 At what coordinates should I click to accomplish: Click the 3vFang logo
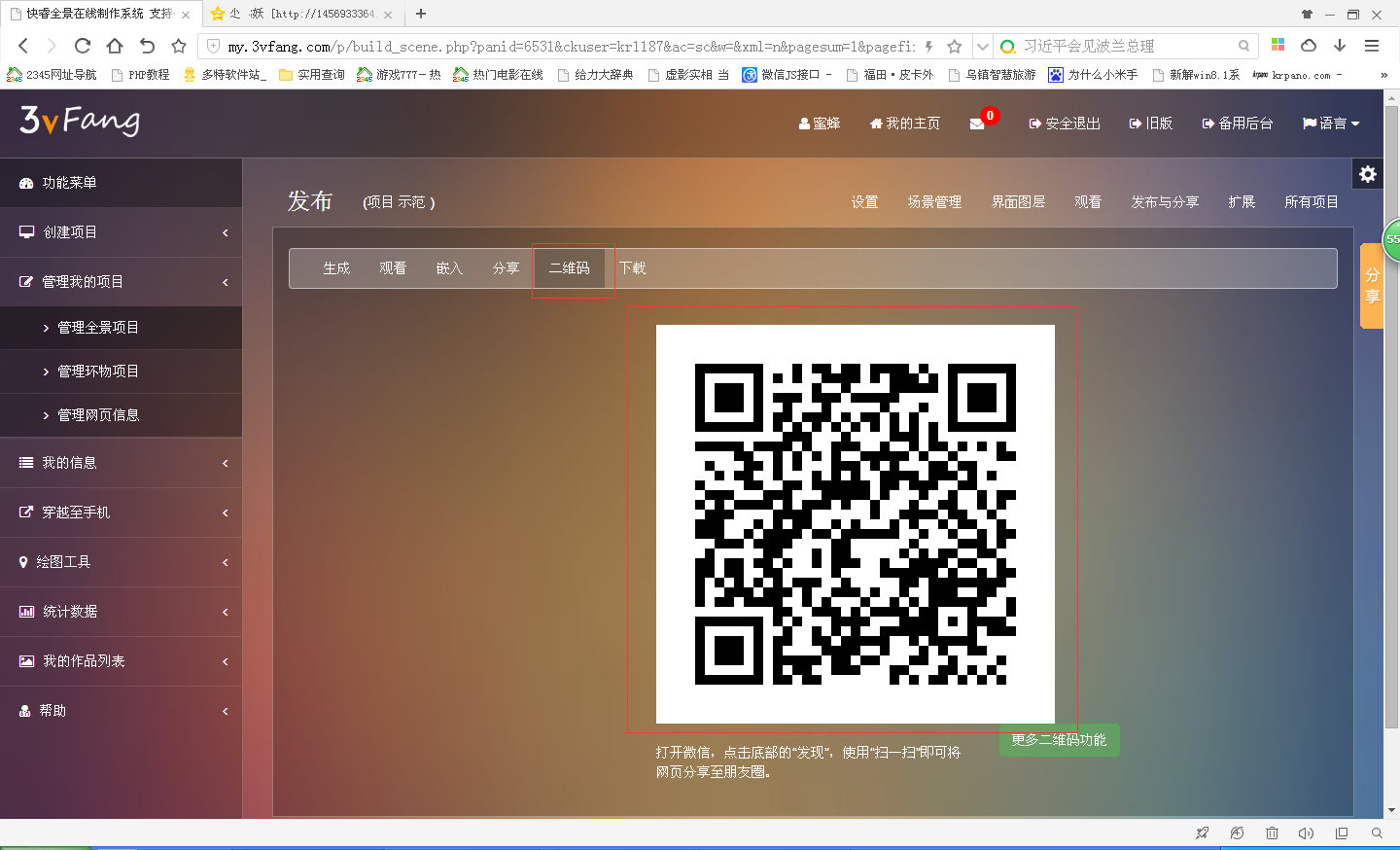pos(80,121)
